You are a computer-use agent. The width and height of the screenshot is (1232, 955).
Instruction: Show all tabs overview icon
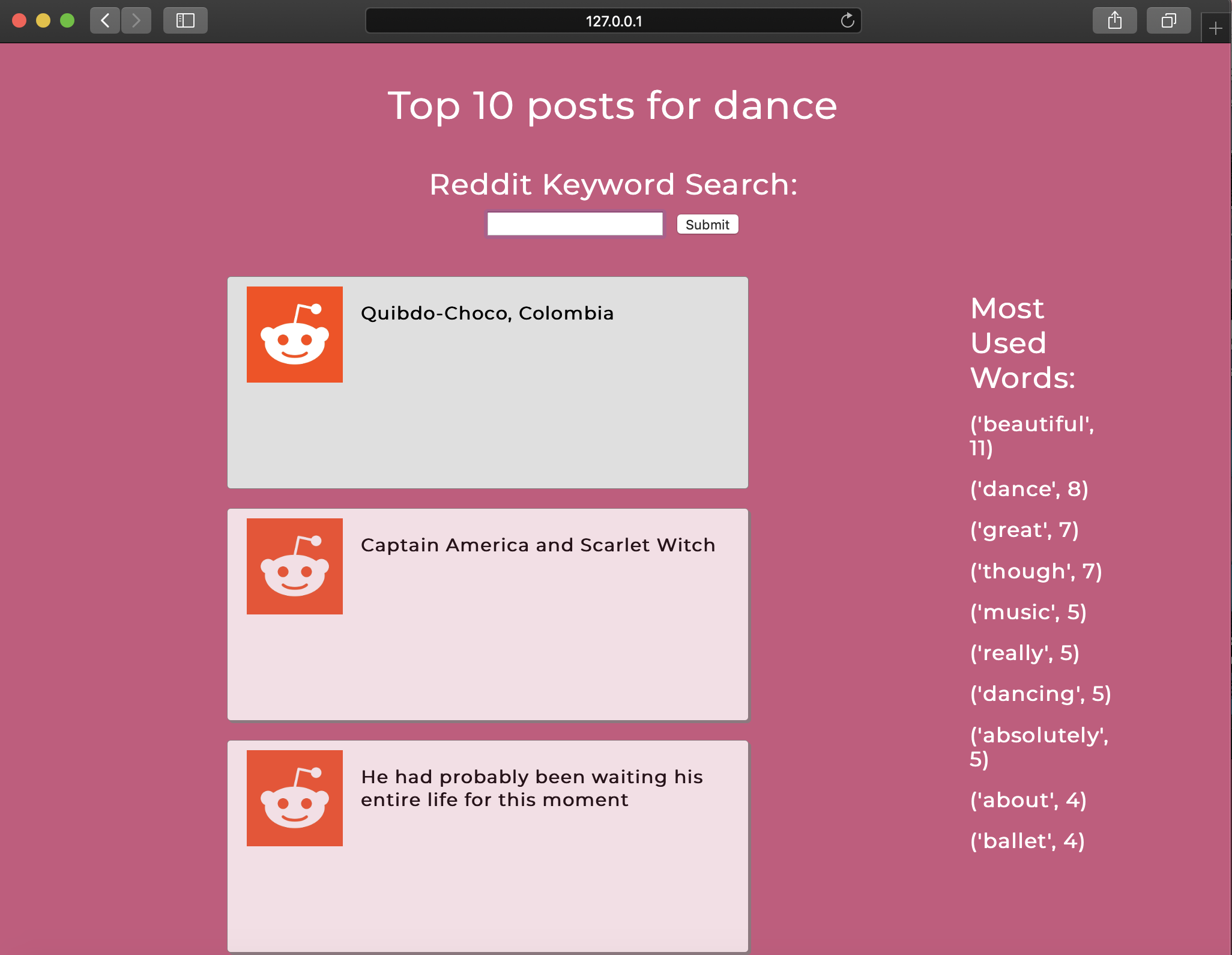pos(1168,21)
